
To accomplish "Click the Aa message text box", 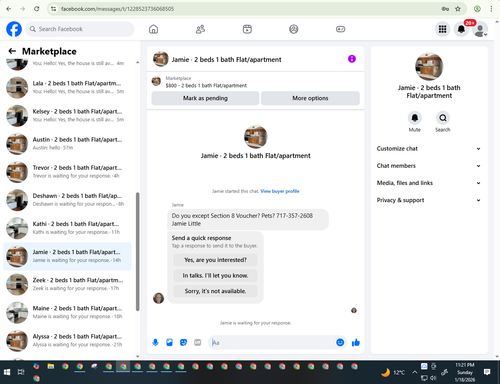I will tap(272, 343).
